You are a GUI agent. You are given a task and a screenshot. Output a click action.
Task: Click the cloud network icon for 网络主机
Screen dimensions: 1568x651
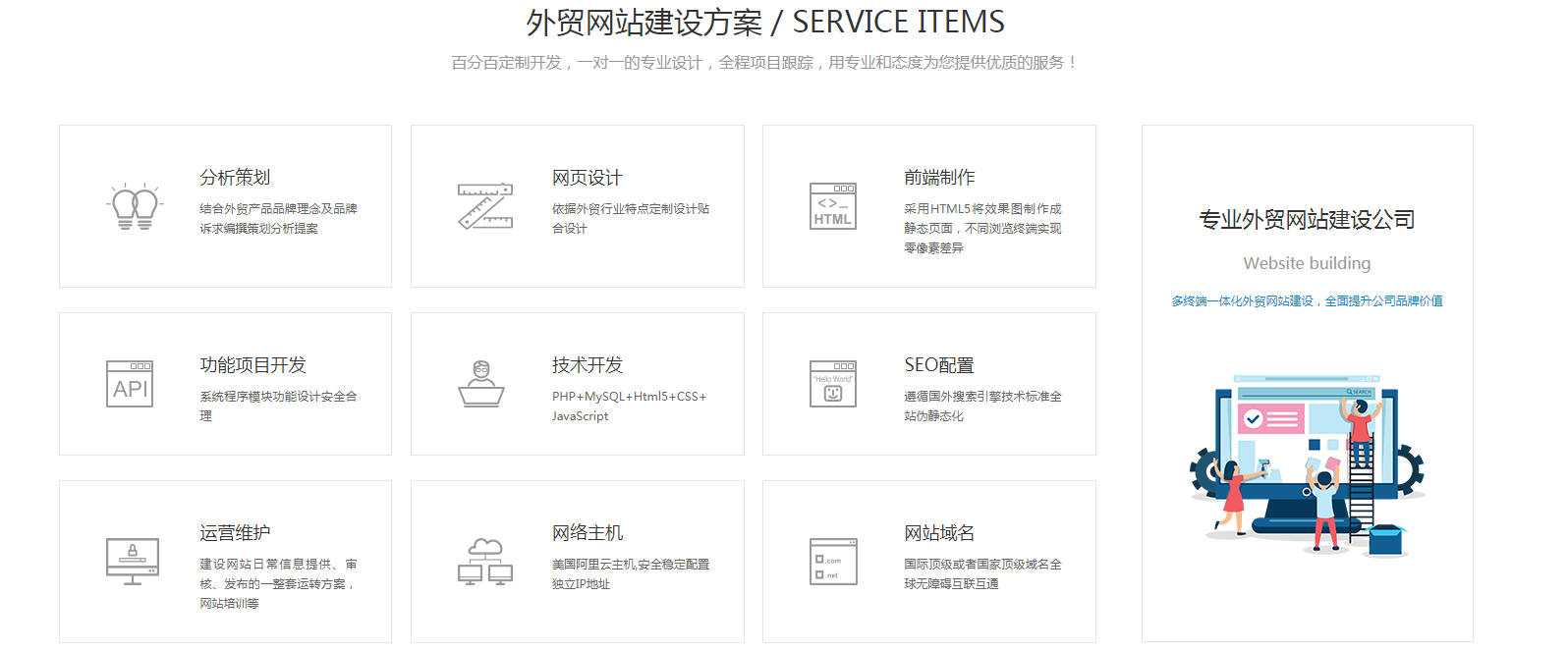pos(485,562)
